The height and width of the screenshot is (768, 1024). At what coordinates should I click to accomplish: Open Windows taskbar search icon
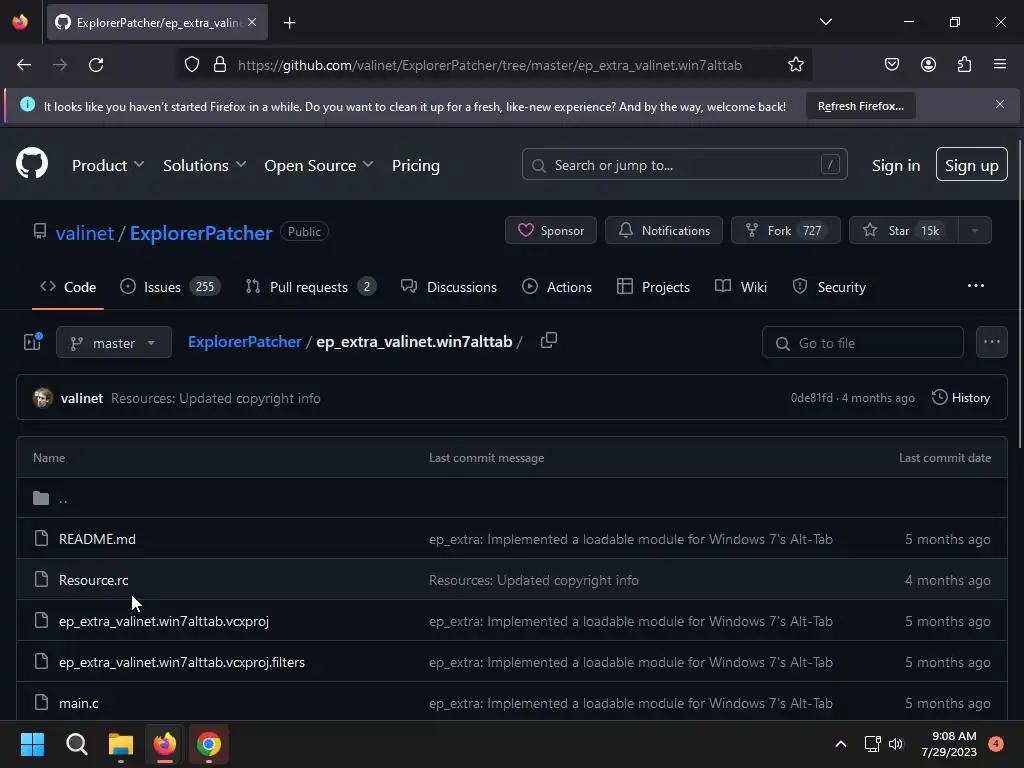coord(76,744)
